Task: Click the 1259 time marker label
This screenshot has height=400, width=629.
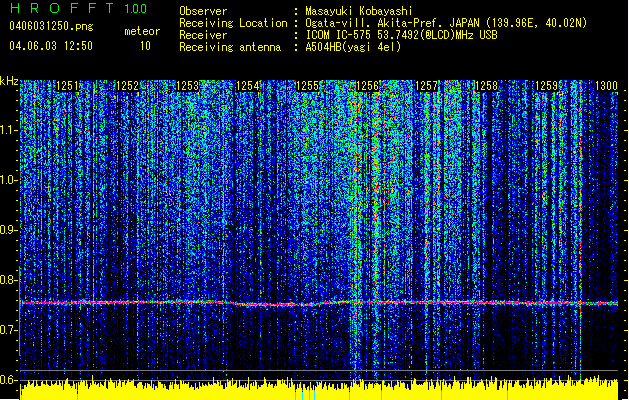Action: (546, 85)
